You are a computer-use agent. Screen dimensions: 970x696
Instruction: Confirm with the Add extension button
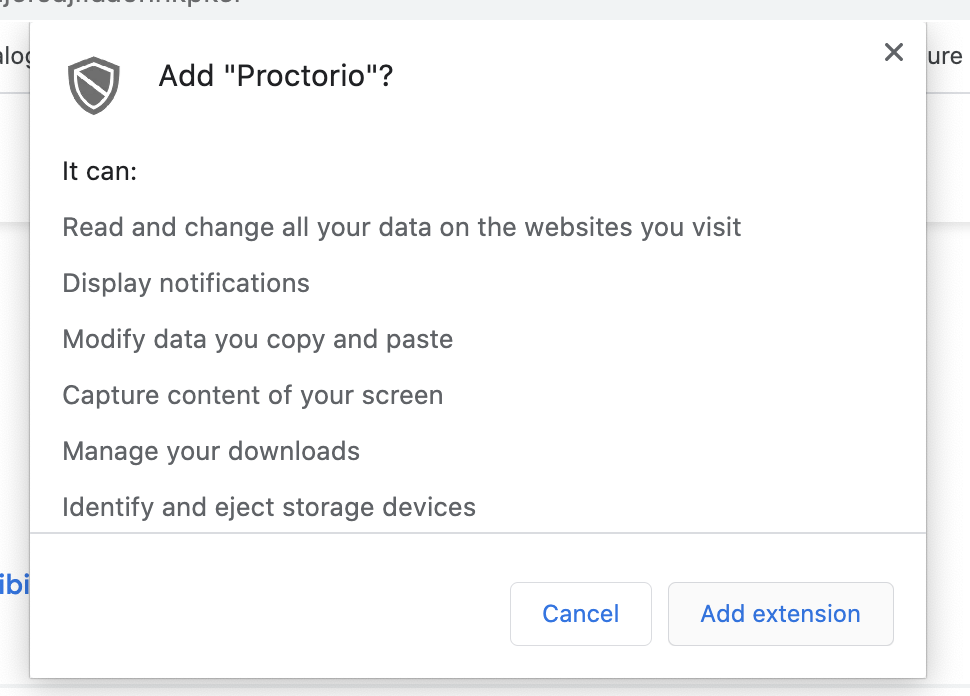(x=780, y=614)
